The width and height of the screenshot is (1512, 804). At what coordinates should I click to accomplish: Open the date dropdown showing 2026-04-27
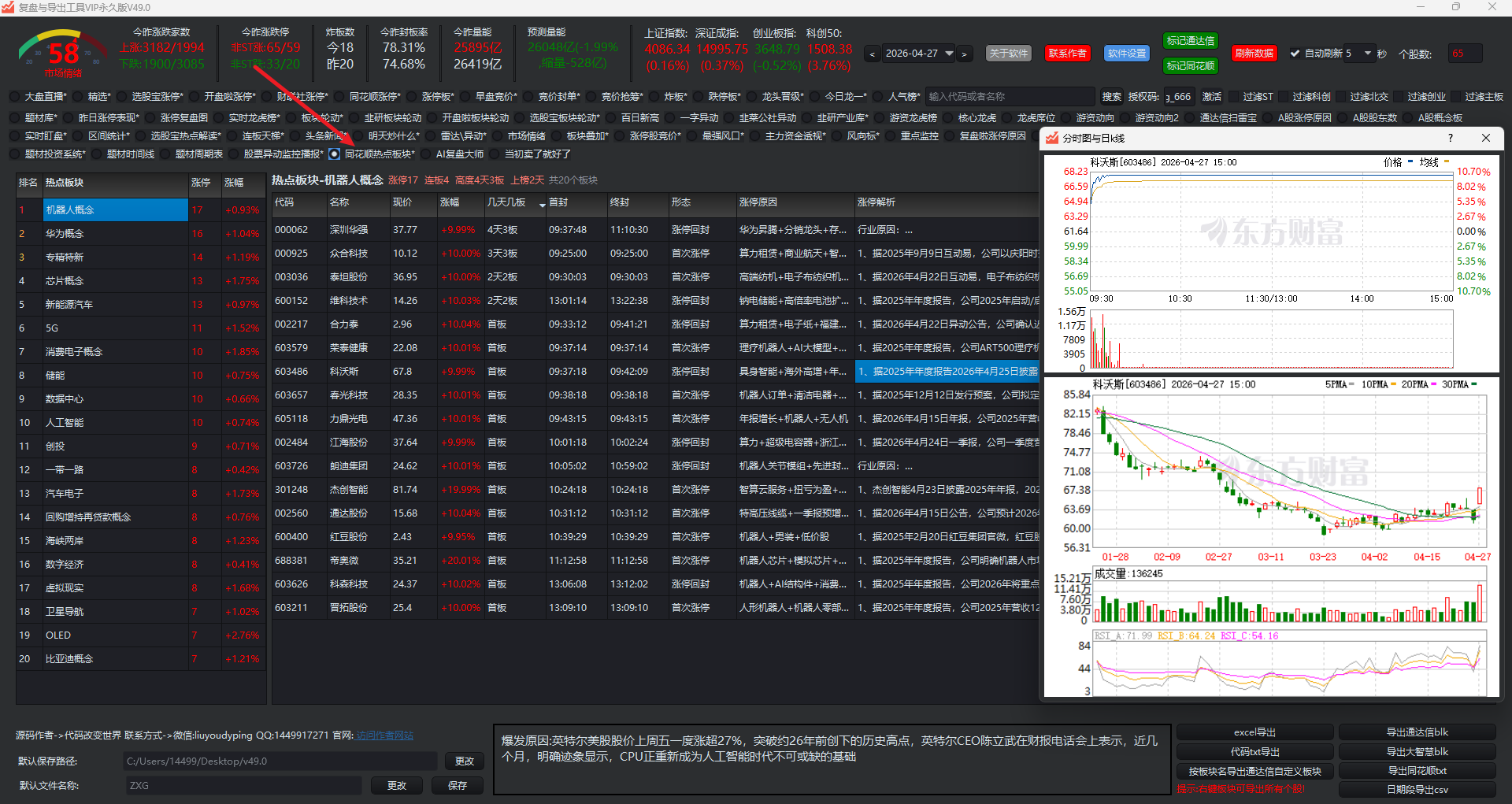point(949,54)
